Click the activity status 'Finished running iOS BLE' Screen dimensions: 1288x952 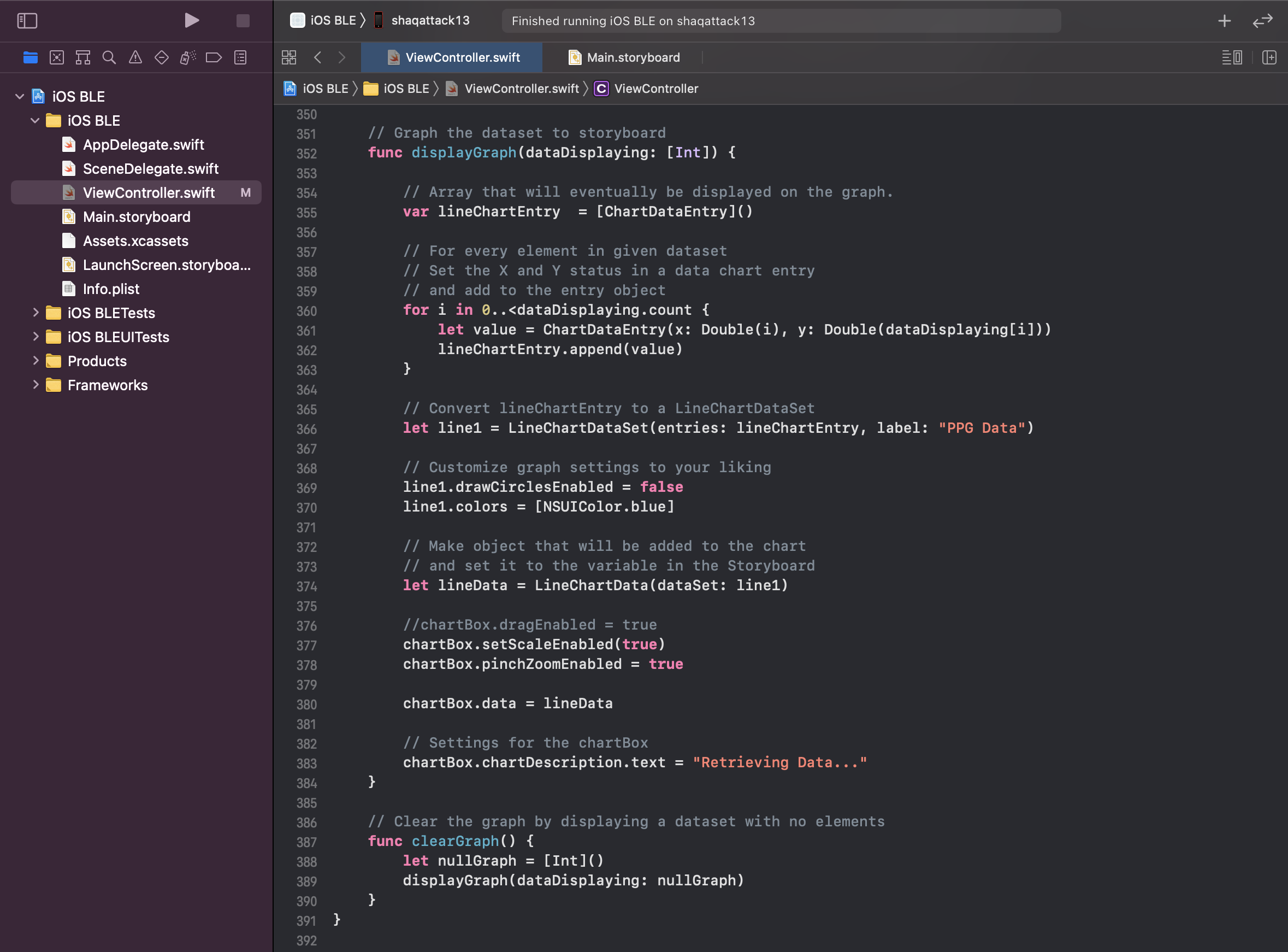coord(781,21)
